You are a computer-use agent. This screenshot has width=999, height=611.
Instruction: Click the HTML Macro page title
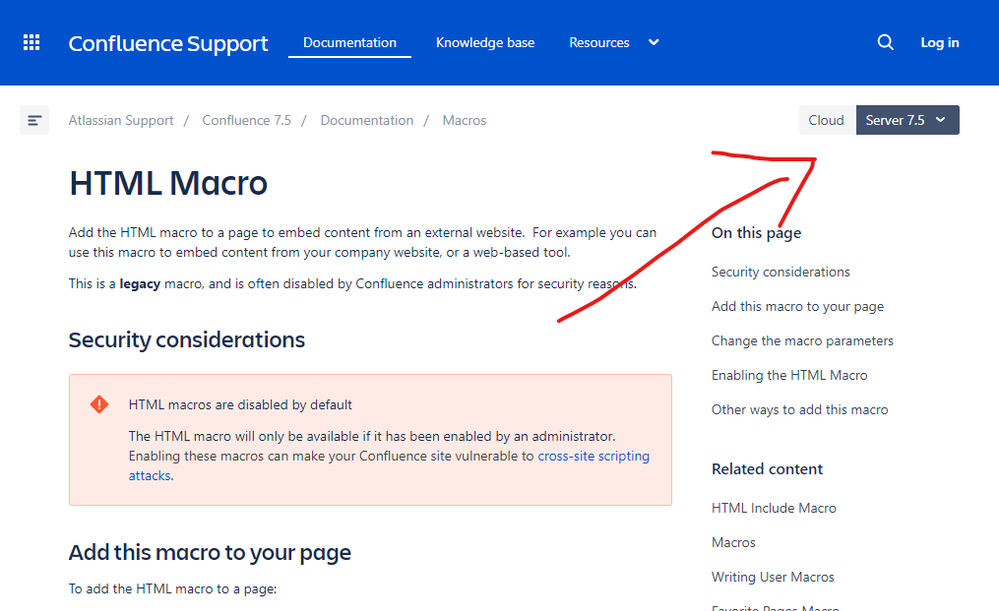168,183
